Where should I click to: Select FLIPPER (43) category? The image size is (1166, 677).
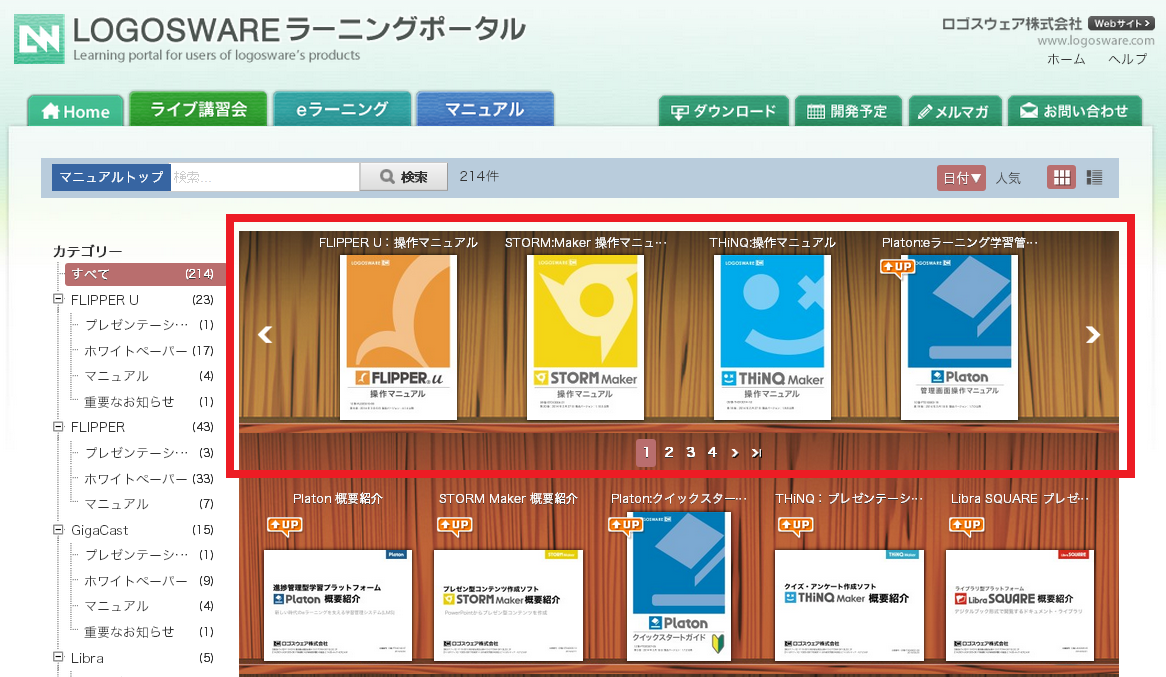coord(142,427)
